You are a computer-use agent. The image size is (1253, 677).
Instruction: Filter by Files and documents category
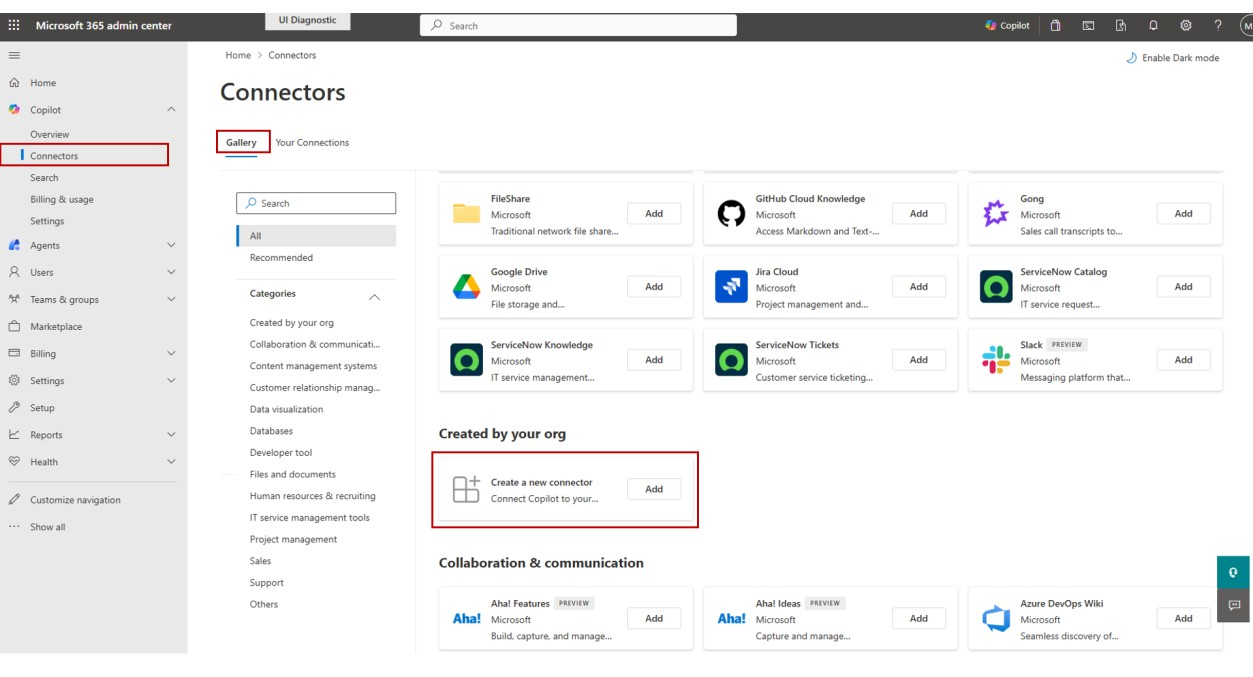[293, 474]
